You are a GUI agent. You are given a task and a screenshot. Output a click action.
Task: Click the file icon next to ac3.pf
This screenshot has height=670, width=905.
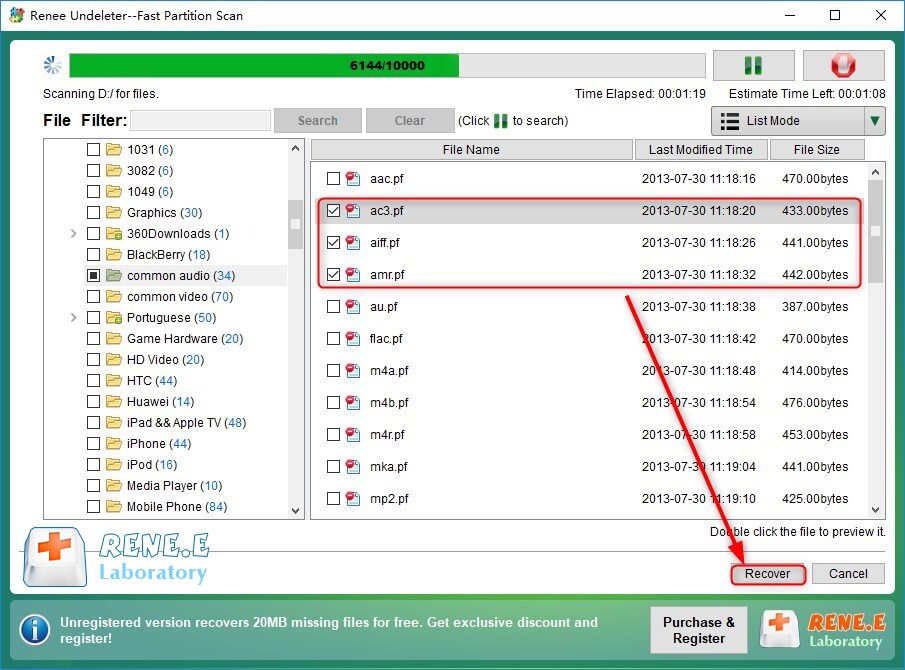pos(353,211)
